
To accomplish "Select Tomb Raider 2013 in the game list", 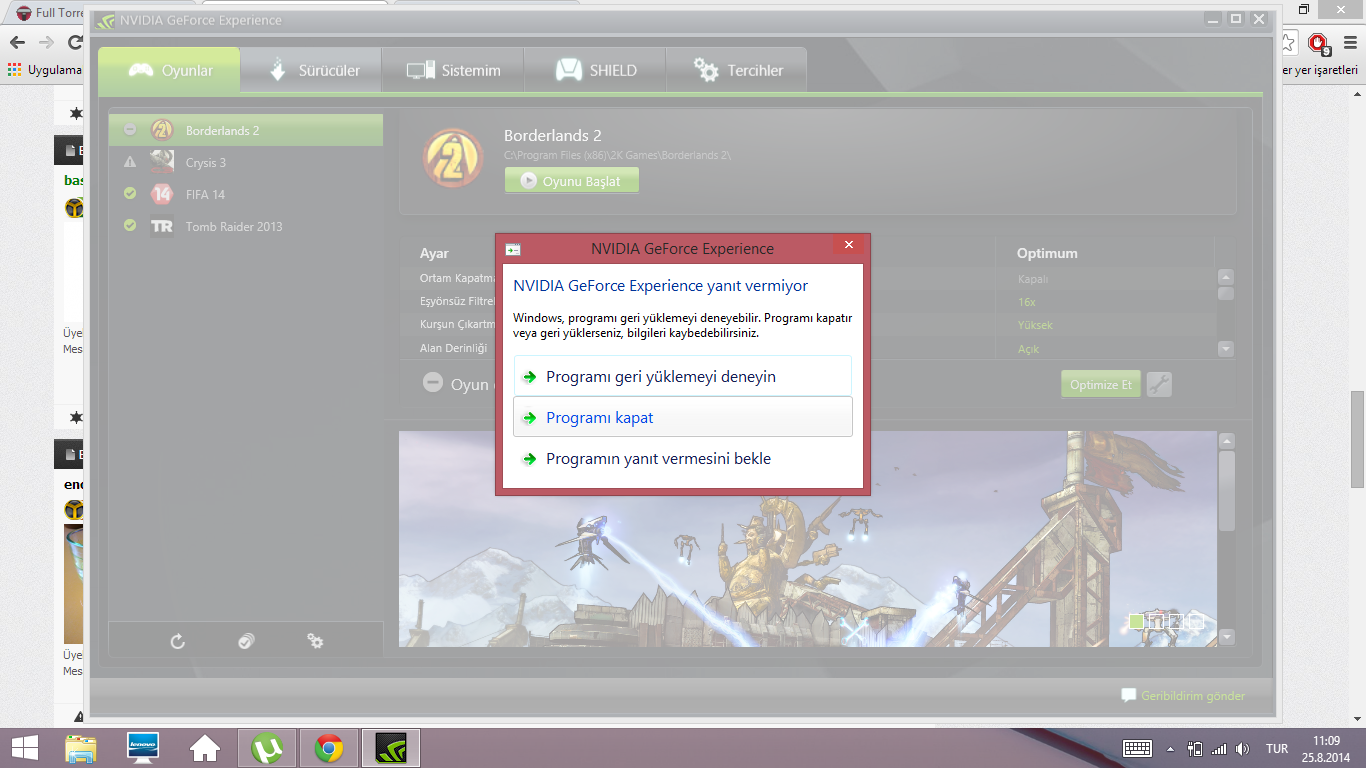I will point(246,226).
